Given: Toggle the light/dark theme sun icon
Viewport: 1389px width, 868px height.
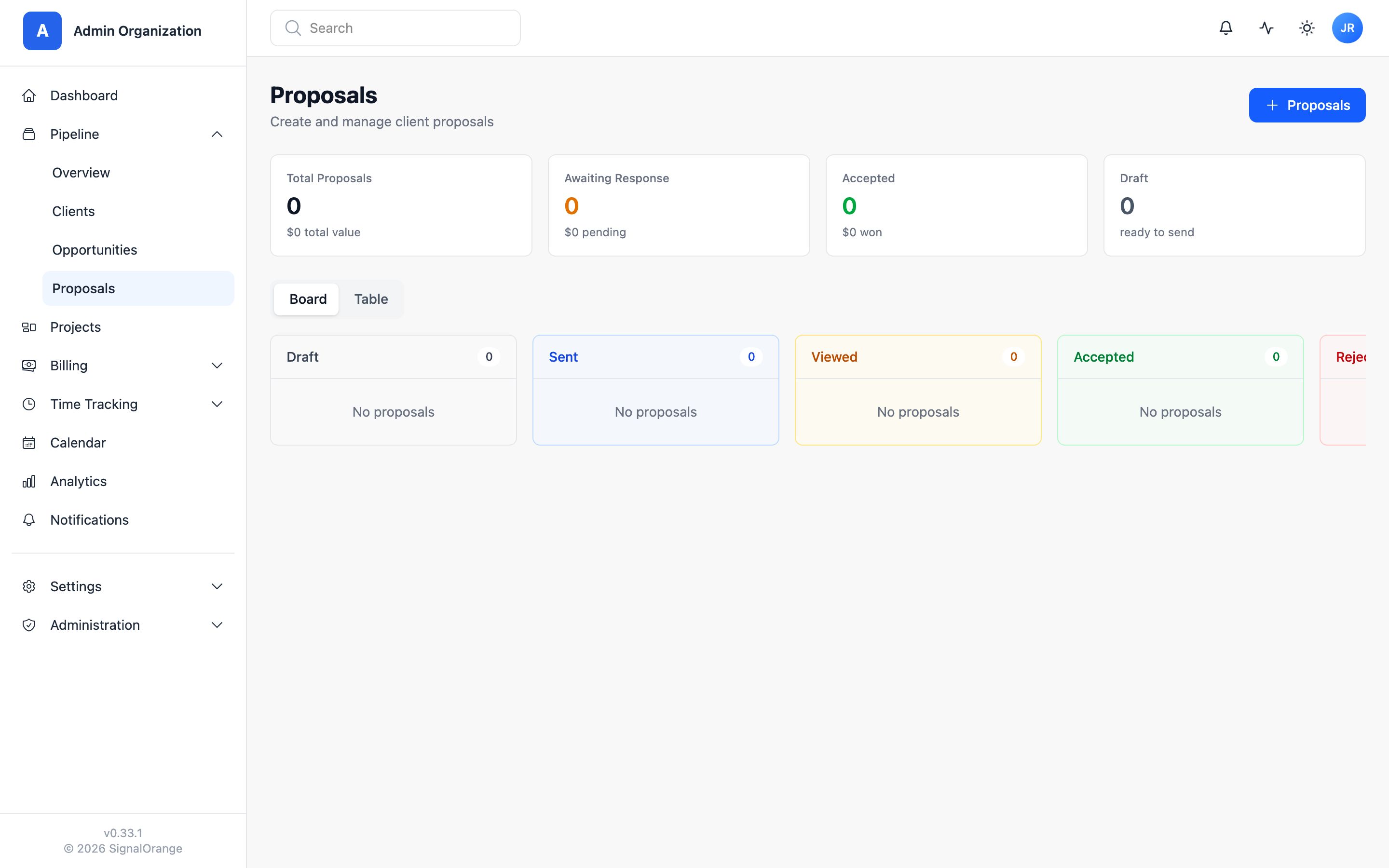Looking at the screenshot, I should coord(1307,28).
